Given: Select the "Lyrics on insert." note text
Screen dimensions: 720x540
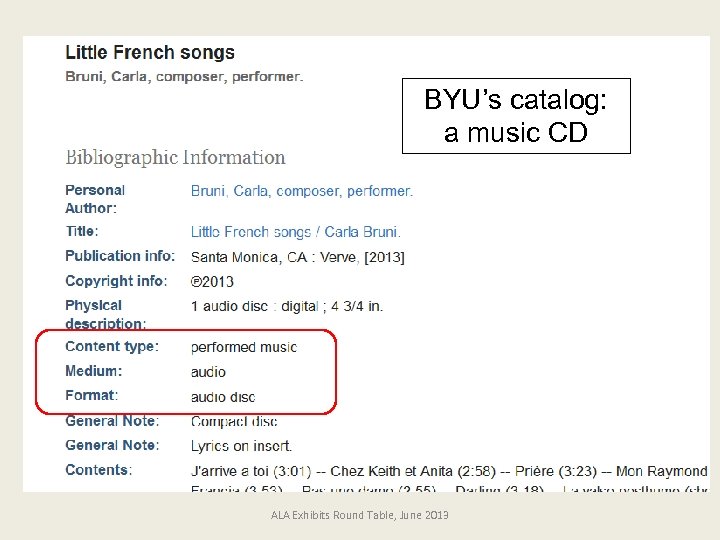Looking at the screenshot, I should [241, 446].
